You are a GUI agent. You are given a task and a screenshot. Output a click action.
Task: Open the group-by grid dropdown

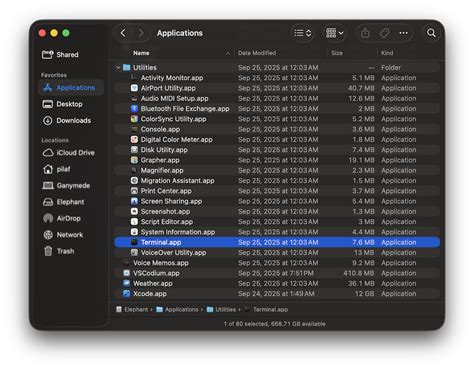[x=334, y=33]
